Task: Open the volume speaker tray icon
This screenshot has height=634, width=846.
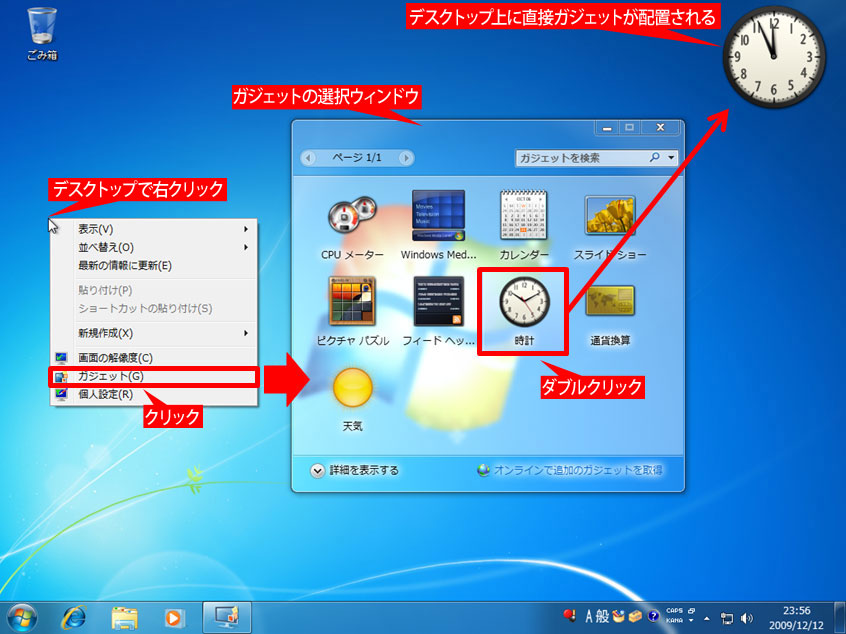Action: point(747,618)
